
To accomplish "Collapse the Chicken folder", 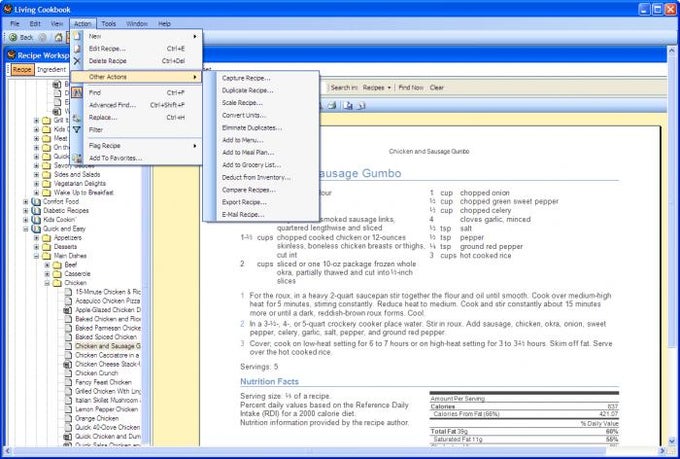I will pos(47,283).
